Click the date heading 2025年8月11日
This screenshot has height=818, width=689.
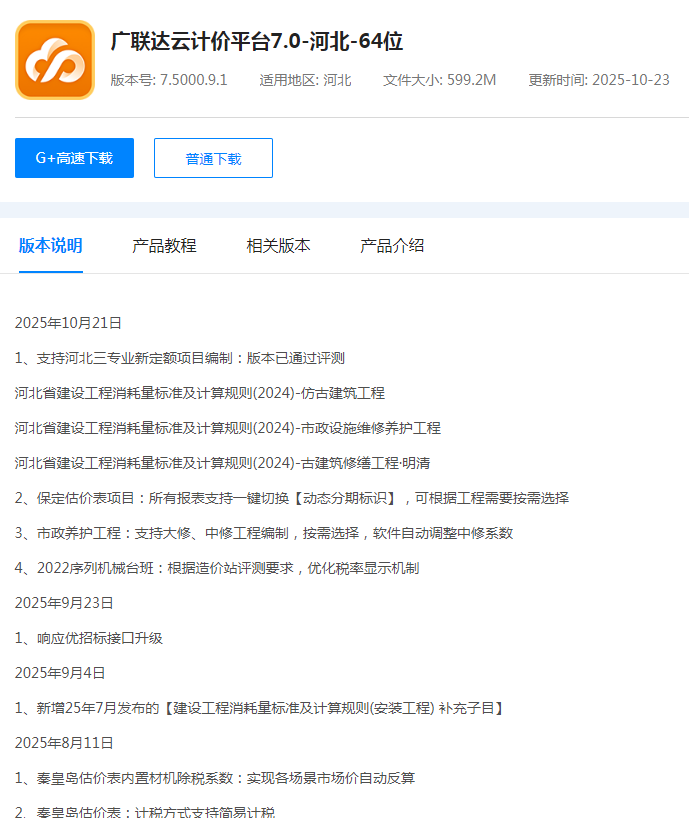point(64,742)
